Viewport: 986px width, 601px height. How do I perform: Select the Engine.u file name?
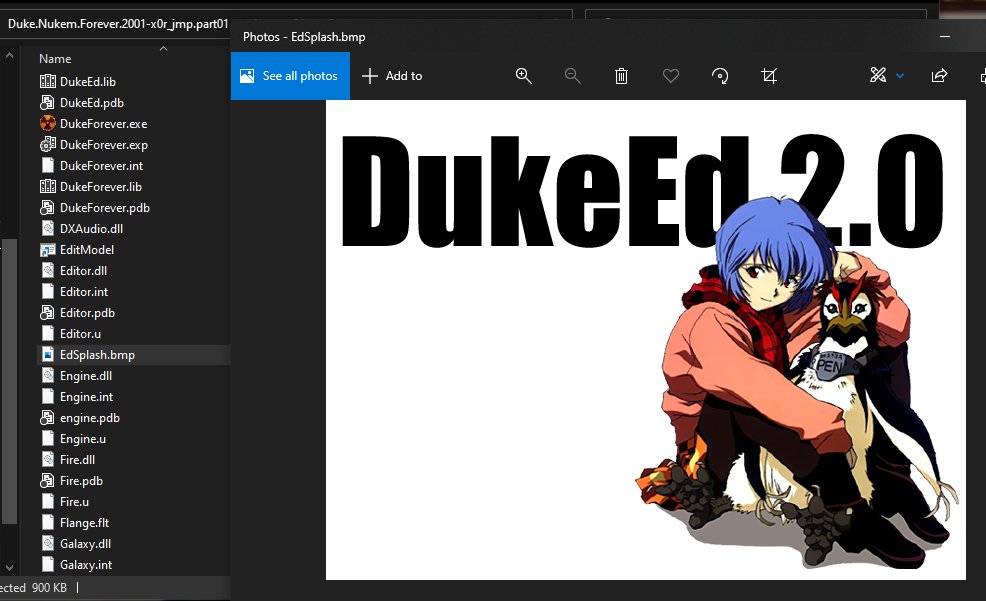(x=83, y=439)
